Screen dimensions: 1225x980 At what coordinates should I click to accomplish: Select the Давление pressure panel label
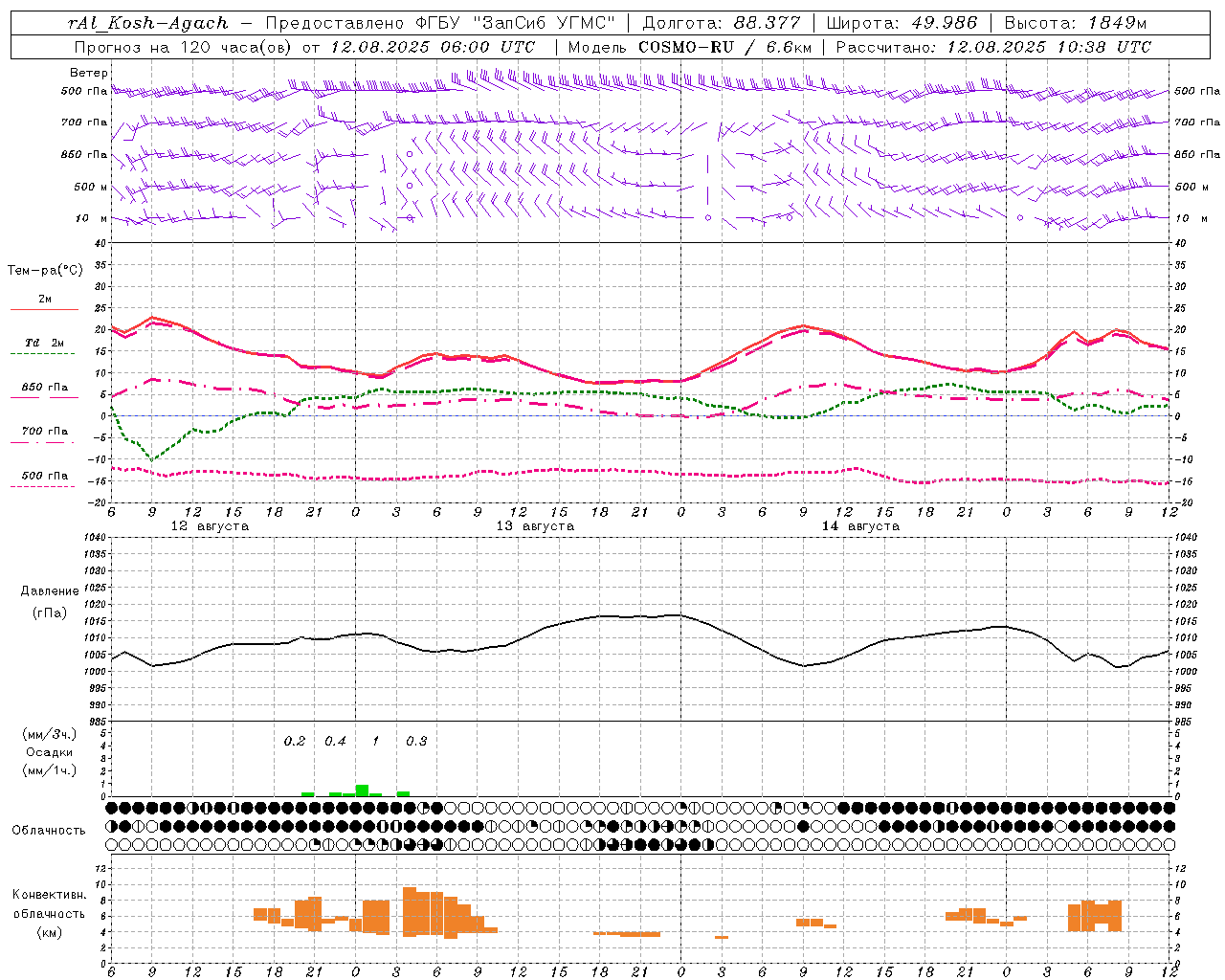click(50, 591)
